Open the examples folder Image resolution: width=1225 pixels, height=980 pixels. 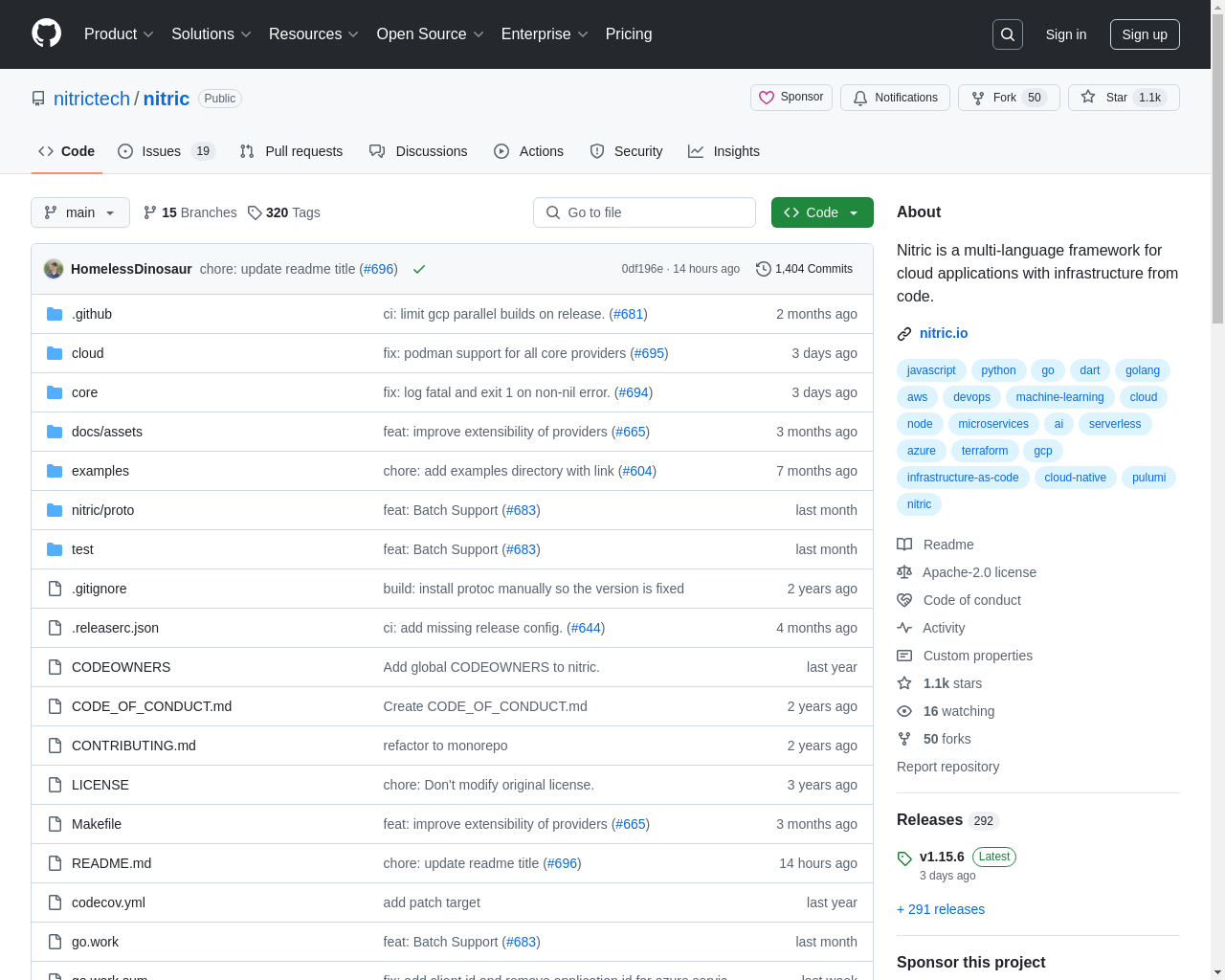(100, 471)
